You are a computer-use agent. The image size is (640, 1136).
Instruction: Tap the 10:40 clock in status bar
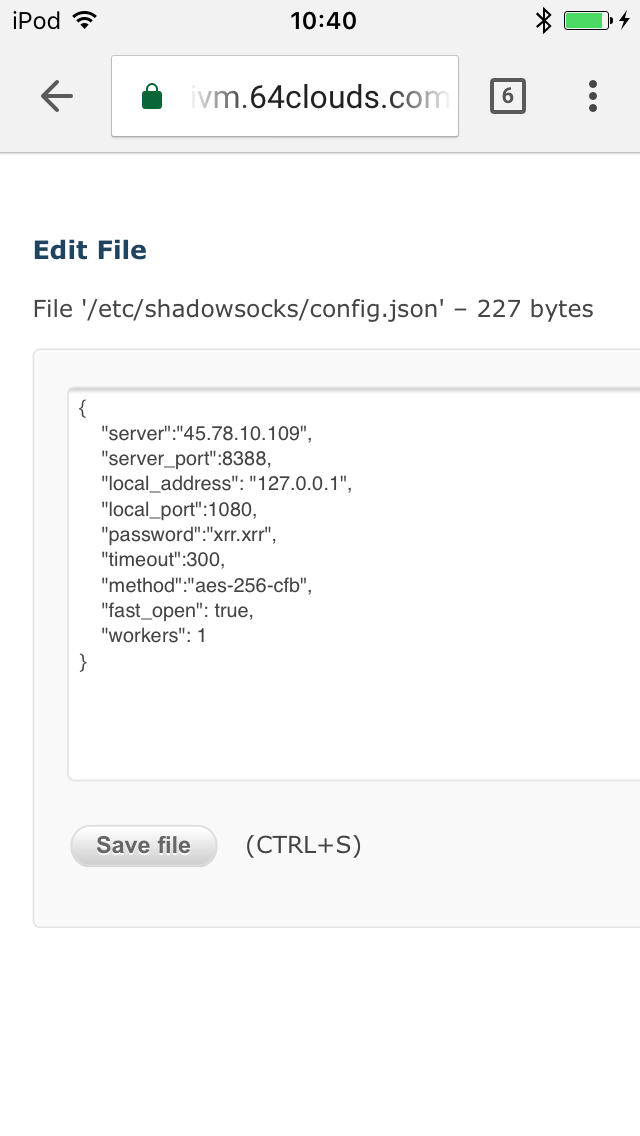point(323,20)
